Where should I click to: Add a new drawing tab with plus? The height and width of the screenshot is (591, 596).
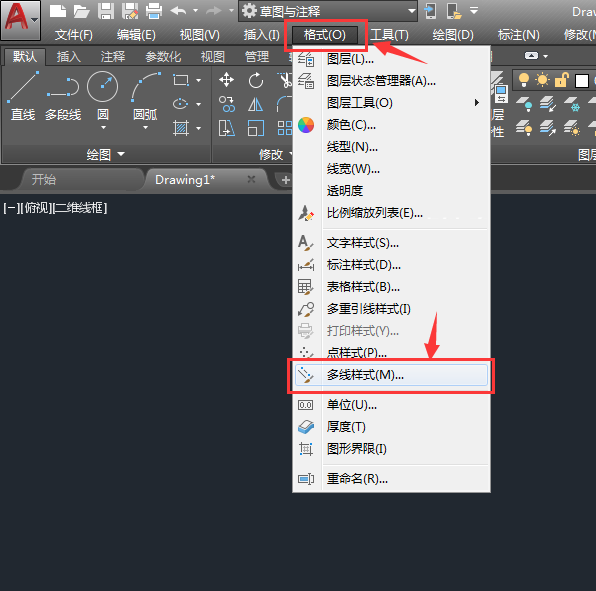pos(285,180)
